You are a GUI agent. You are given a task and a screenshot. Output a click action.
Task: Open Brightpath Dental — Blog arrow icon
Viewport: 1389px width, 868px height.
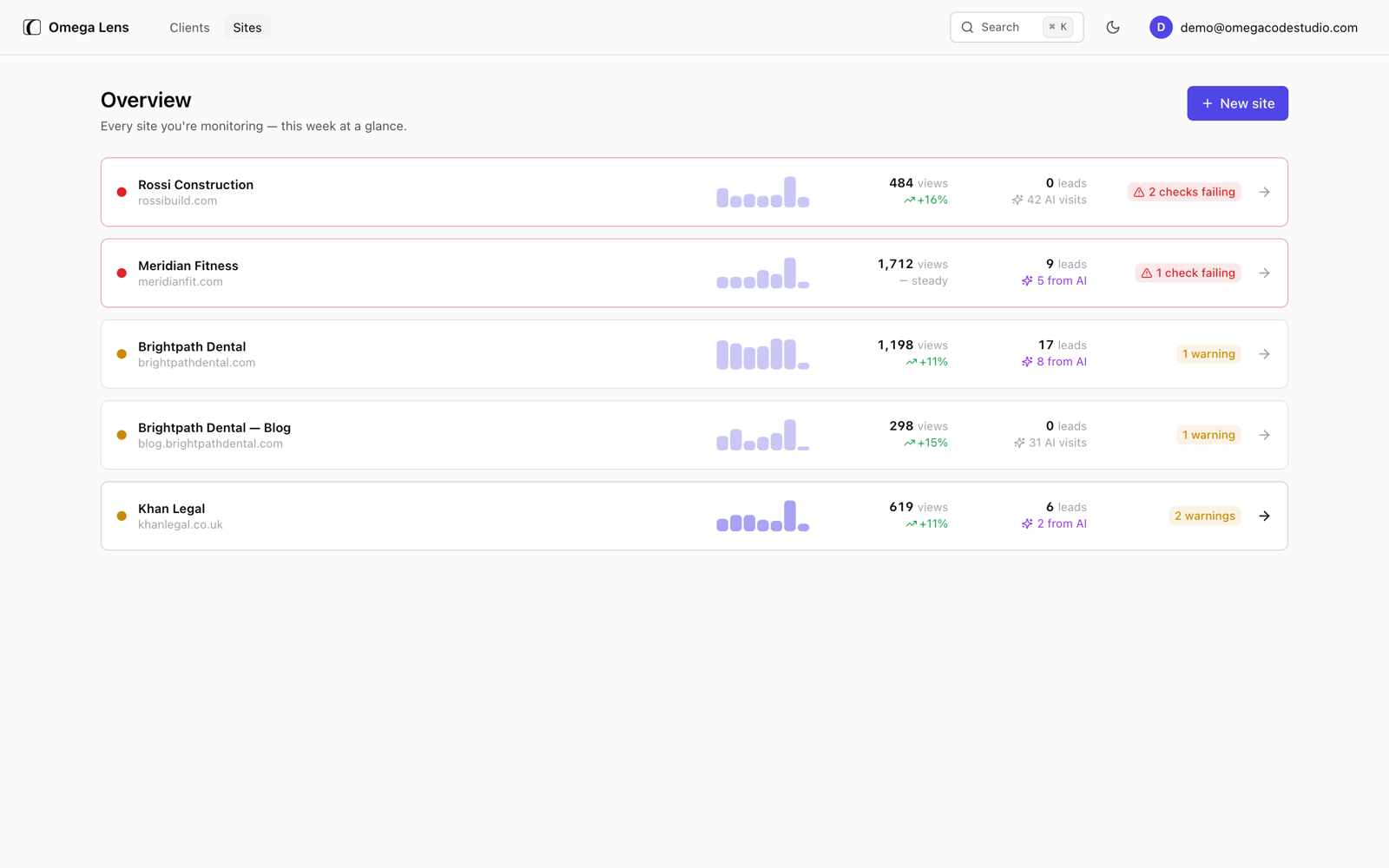click(1264, 435)
